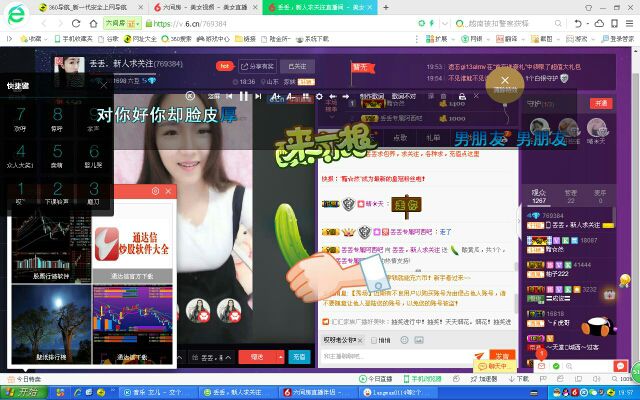Click the Windows 开始 Start button
Image resolution: width=640 pixels, height=400 pixels.
tap(24, 392)
